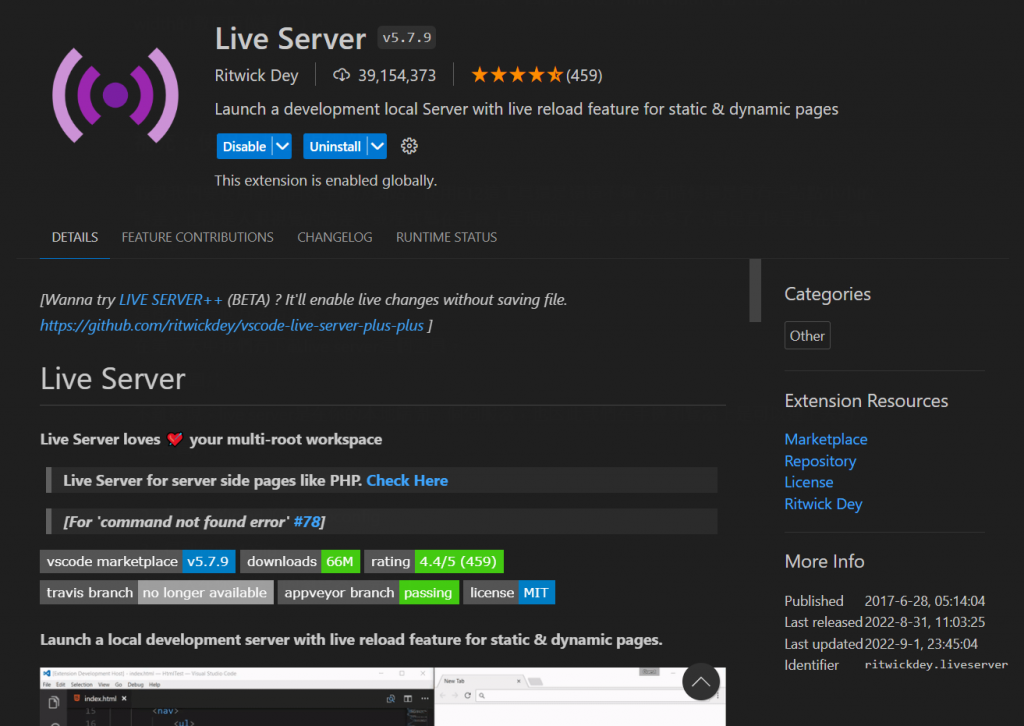
Task: Click the license MIT badge
Action: pos(509,593)
